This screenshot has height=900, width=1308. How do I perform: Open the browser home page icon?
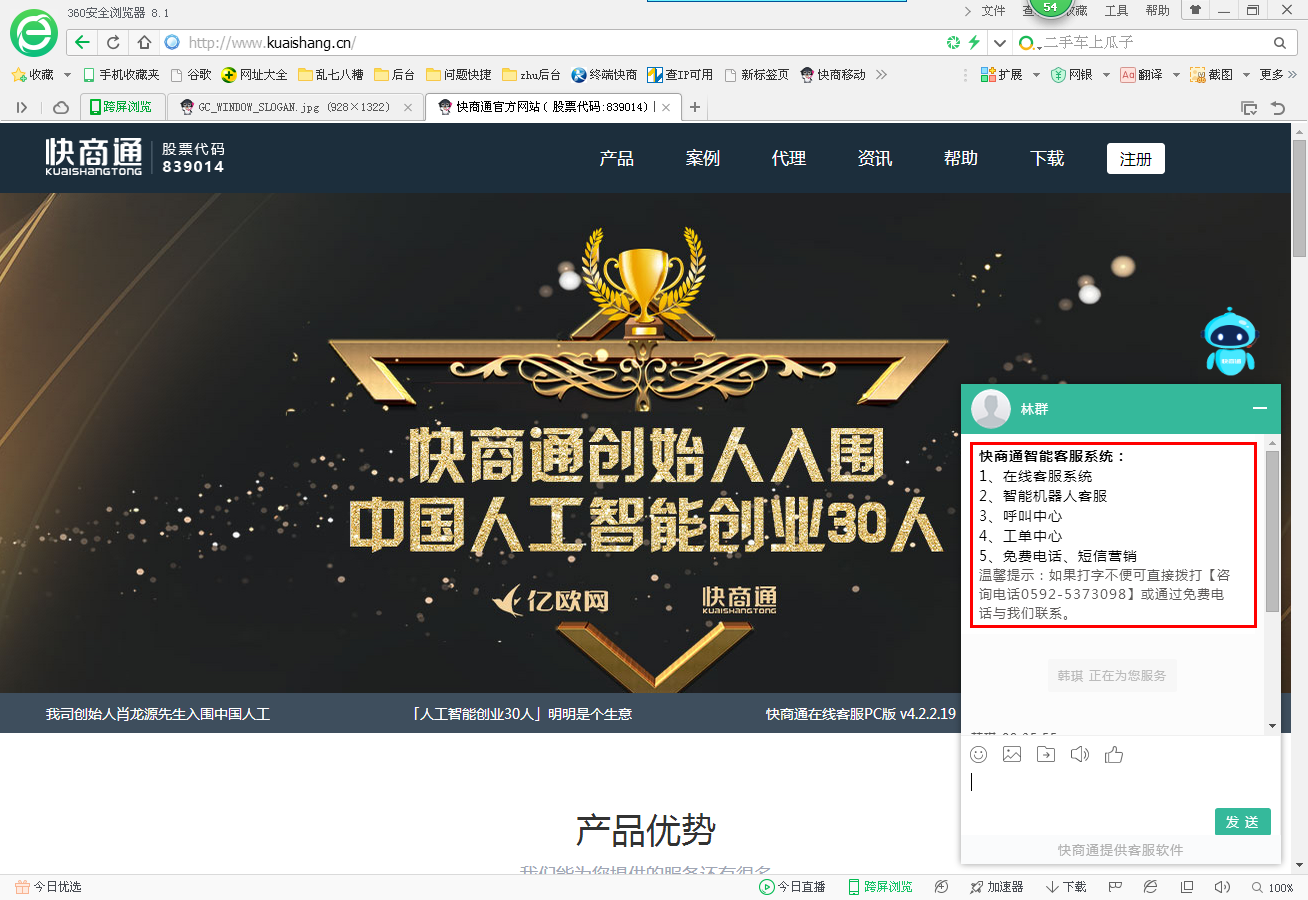[x=144, y=42]
